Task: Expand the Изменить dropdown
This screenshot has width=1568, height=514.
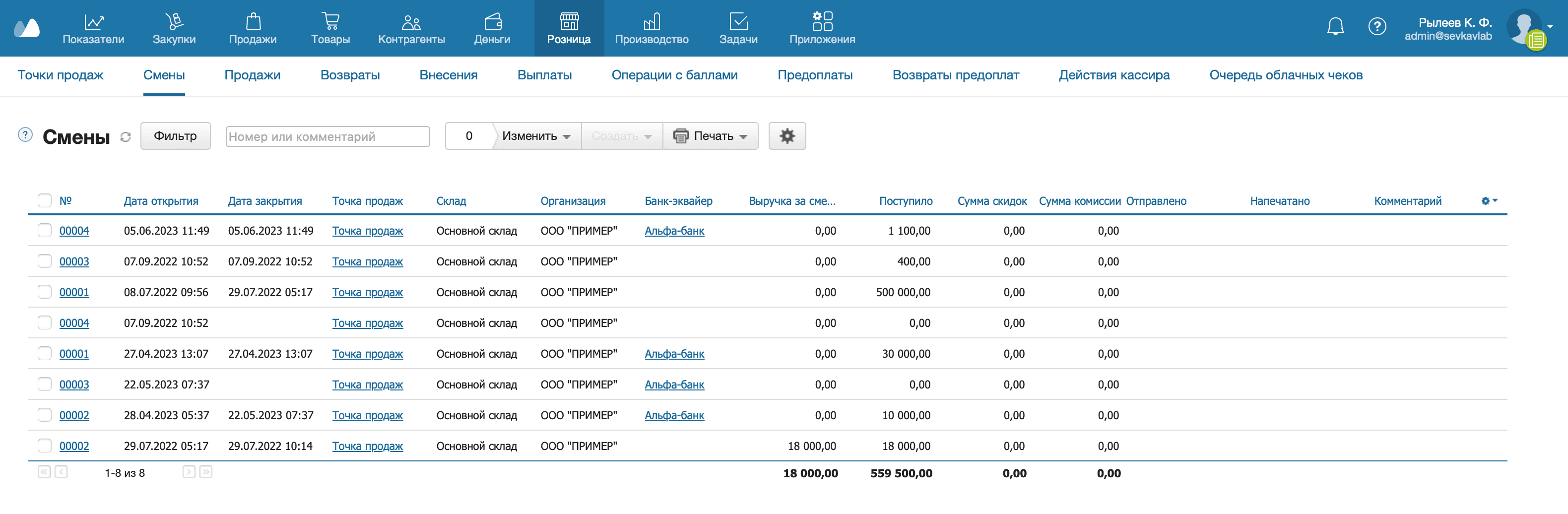Action: point(536,135)
